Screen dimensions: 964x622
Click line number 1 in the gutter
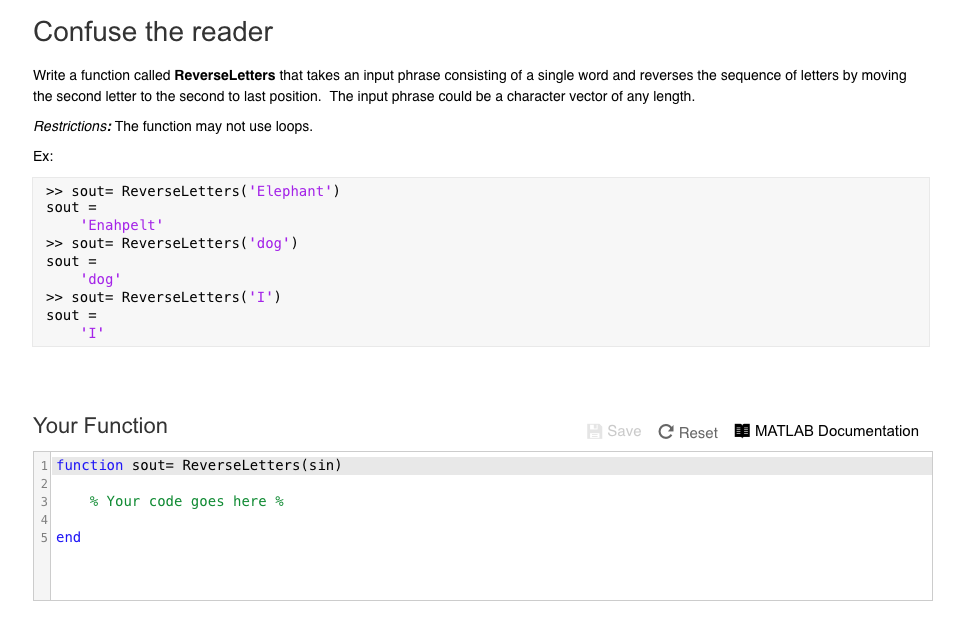point(44,465)
